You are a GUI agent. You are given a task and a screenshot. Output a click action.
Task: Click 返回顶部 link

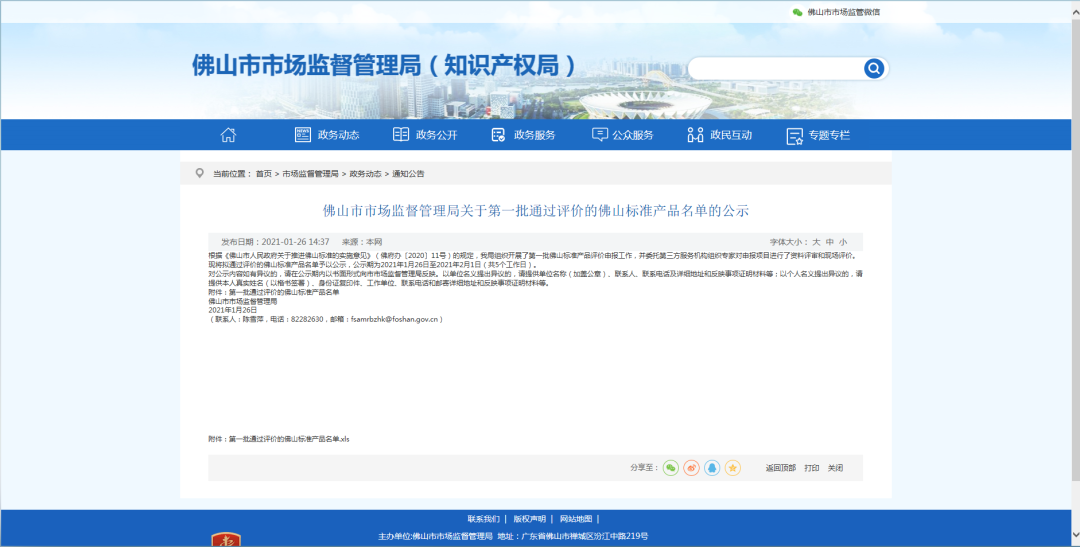coord(780,468)
